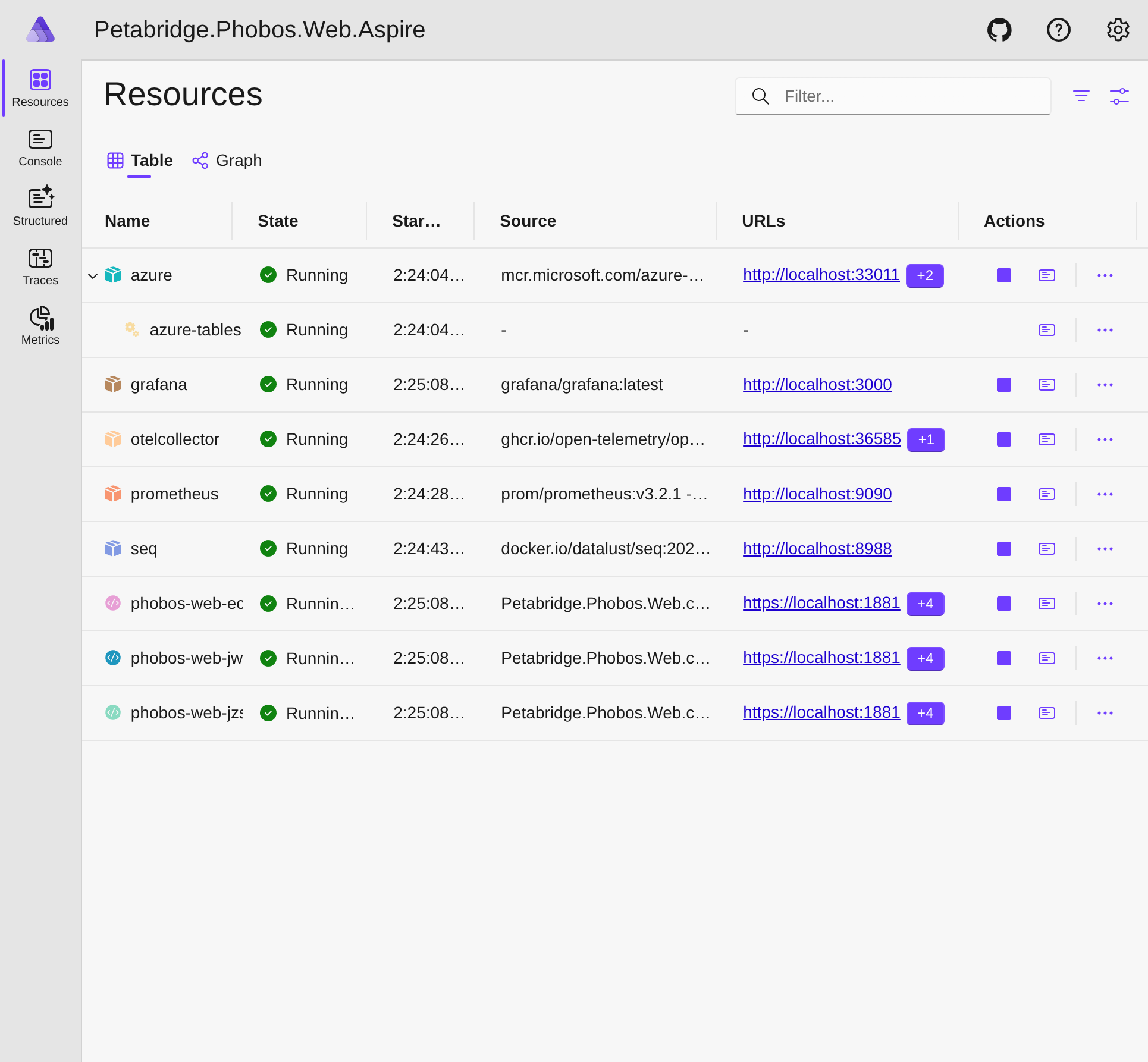Open more actions for phobos-web-jw

[x=1105, y=658]
